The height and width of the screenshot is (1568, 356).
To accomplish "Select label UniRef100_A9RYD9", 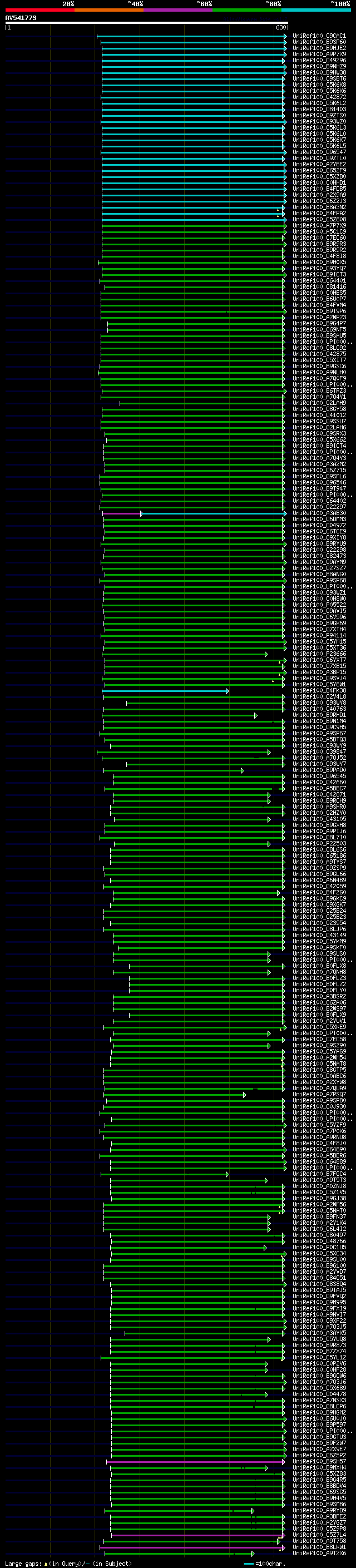I will coord(319,1510).
